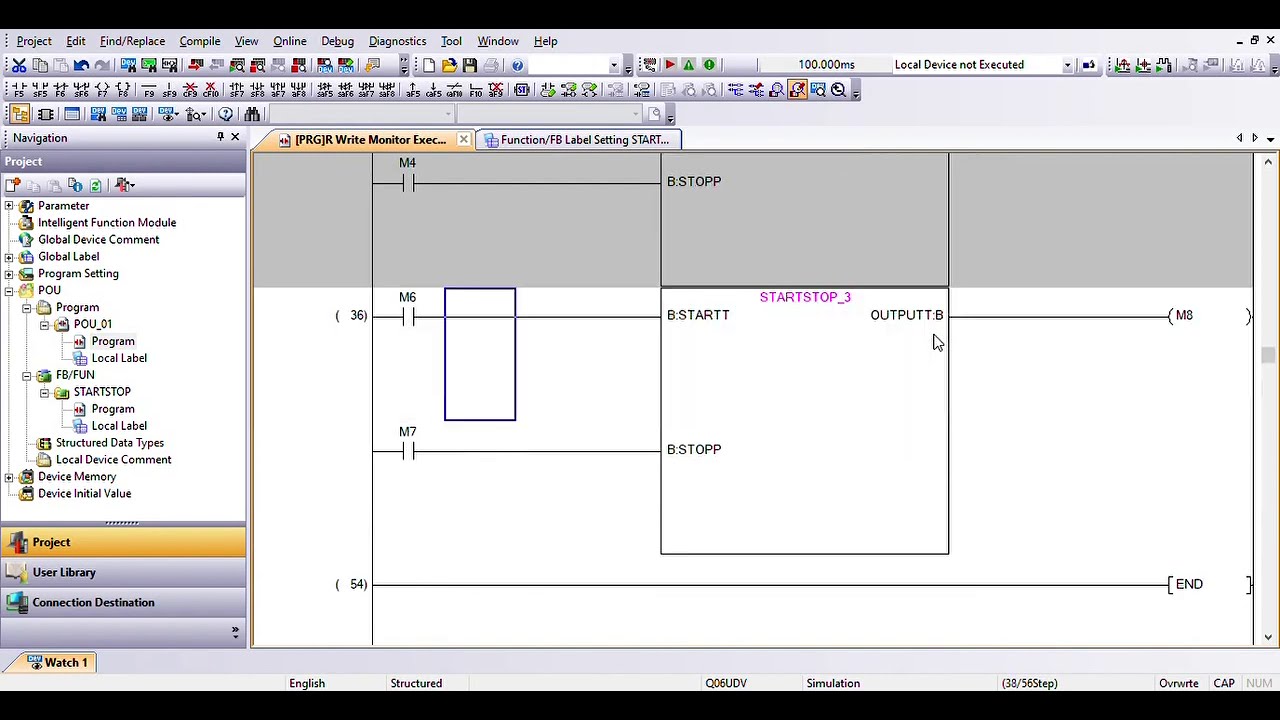
Task: Open the Project menu
Action: [34, 41]
